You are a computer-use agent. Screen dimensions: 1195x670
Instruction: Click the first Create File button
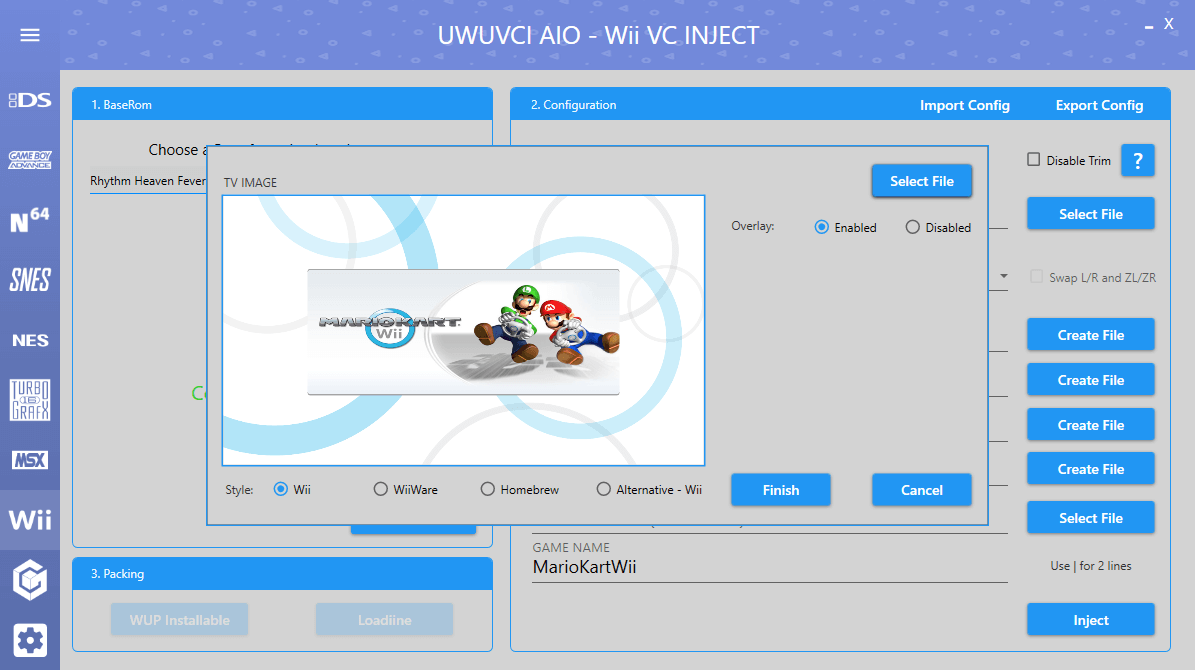pyautogui.click(x=1091, y=335)
